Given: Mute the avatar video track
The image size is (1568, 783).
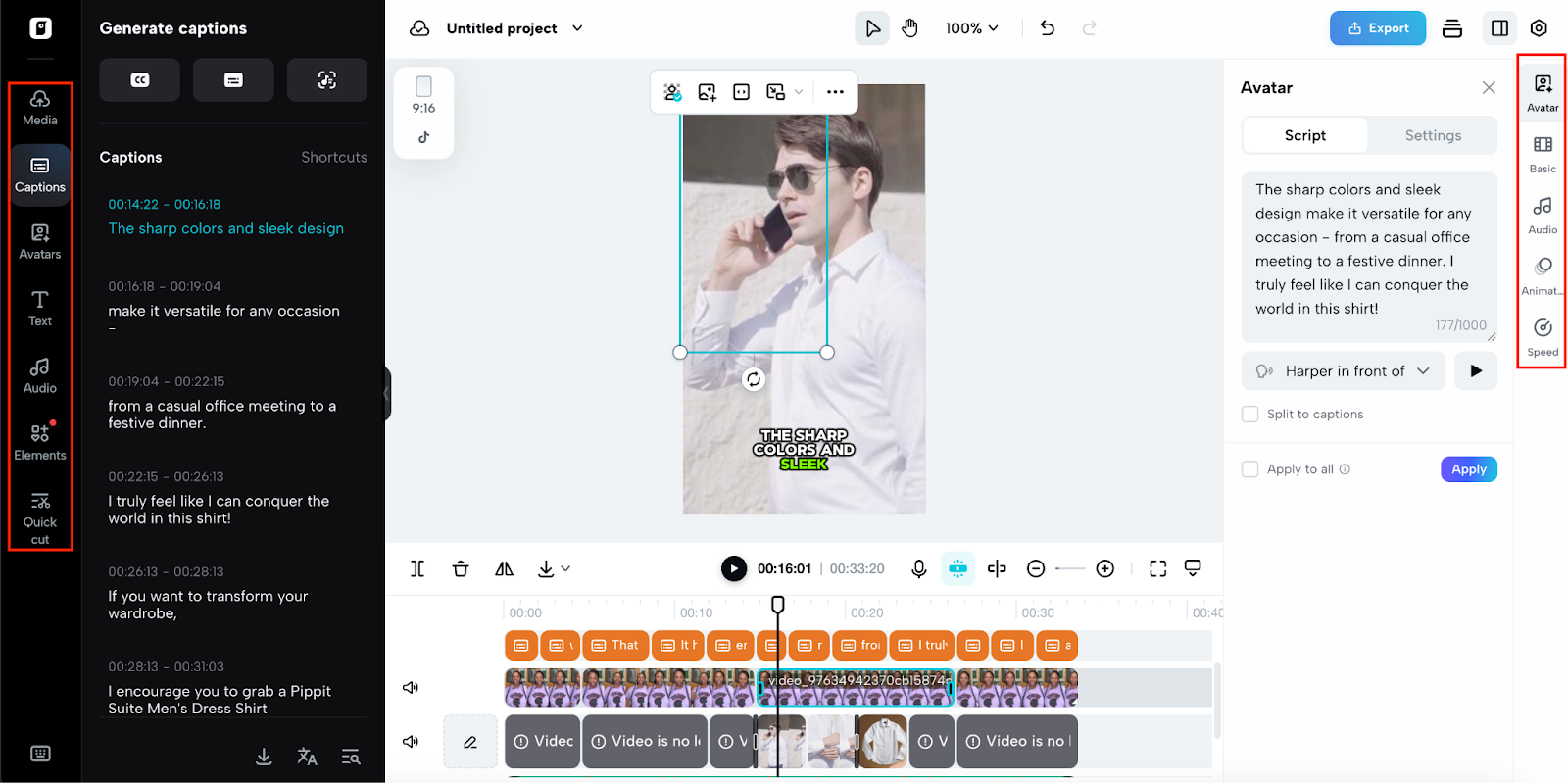Looking at the screenshot, I should [x=411, y=688].
